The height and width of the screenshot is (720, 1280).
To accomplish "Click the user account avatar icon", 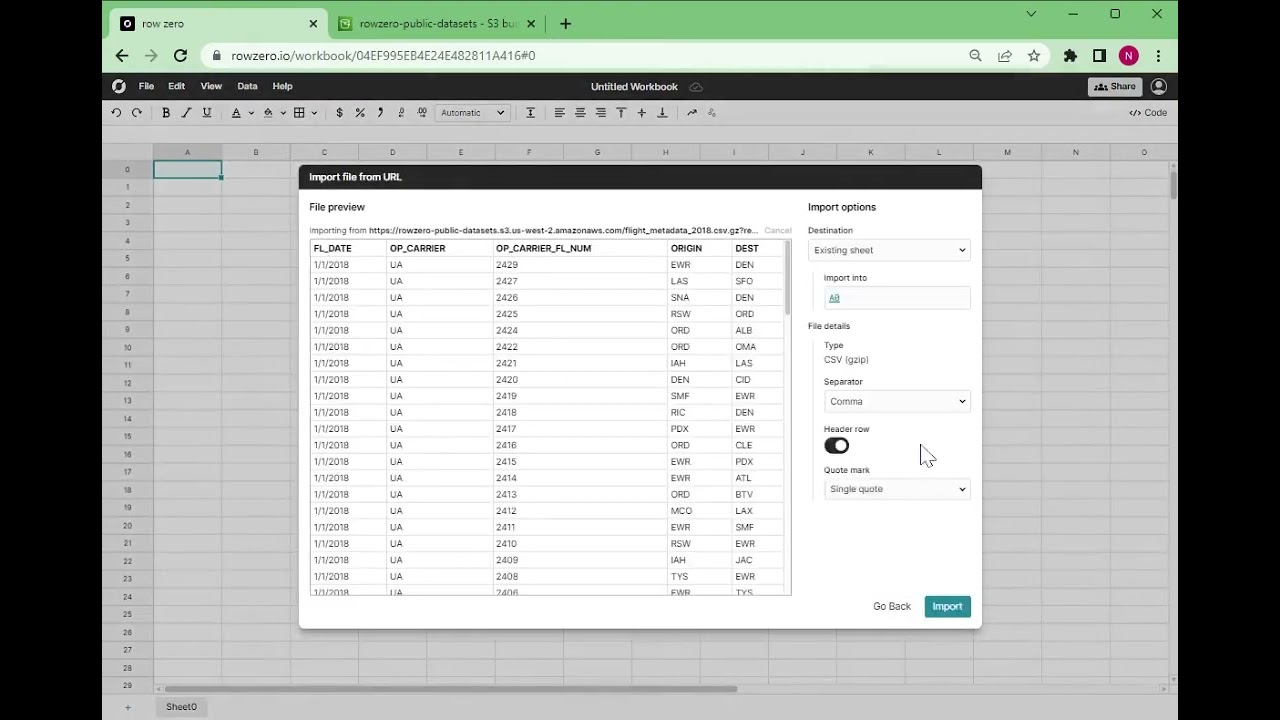I will pyautogui.click(x=1159, y=87).
